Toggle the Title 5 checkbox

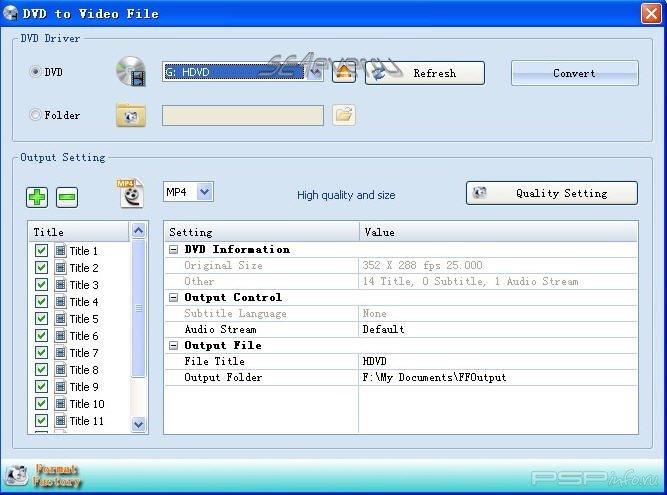point(42,319)
